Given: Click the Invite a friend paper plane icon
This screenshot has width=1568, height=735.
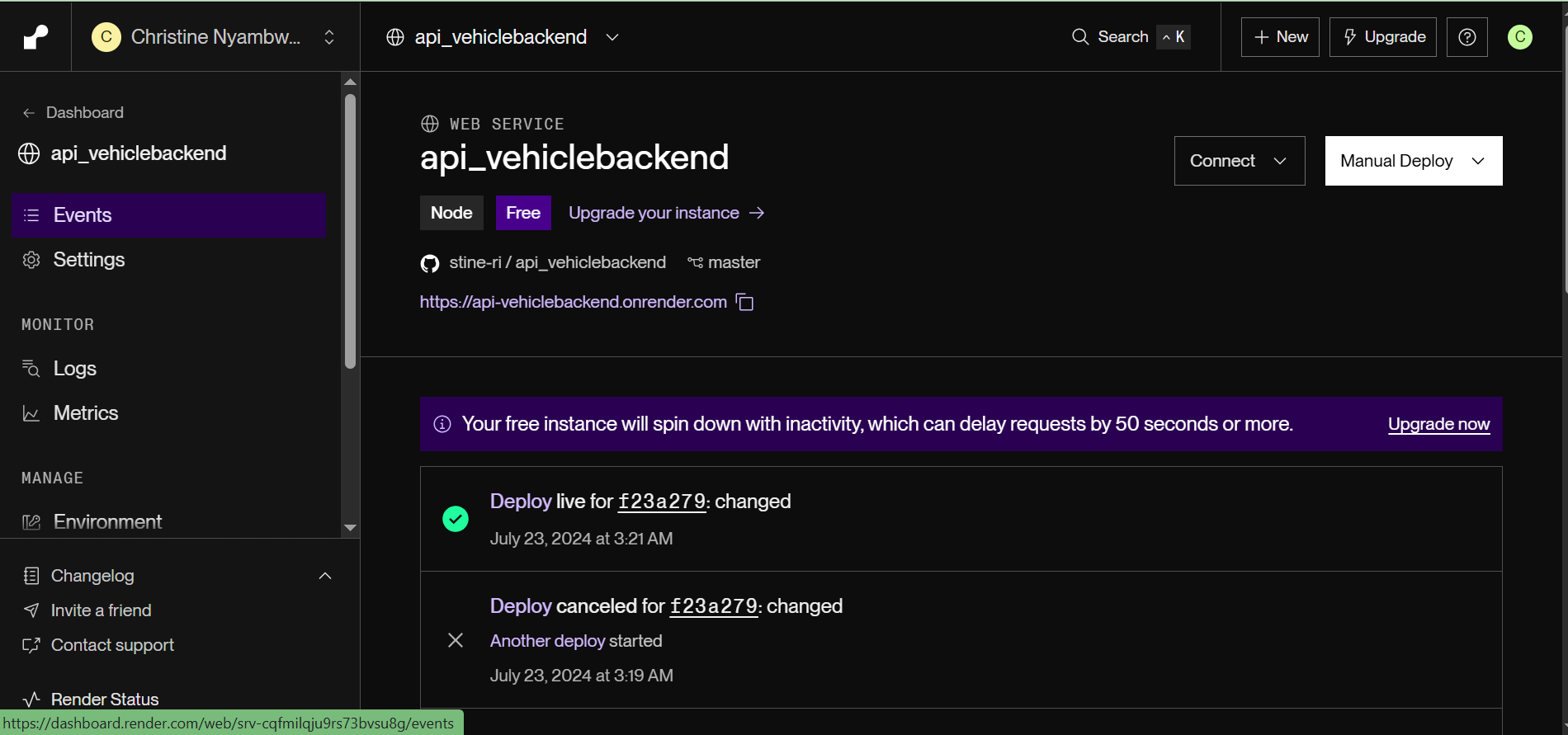Looking at the screenshot, I should (x=31, y=610).
